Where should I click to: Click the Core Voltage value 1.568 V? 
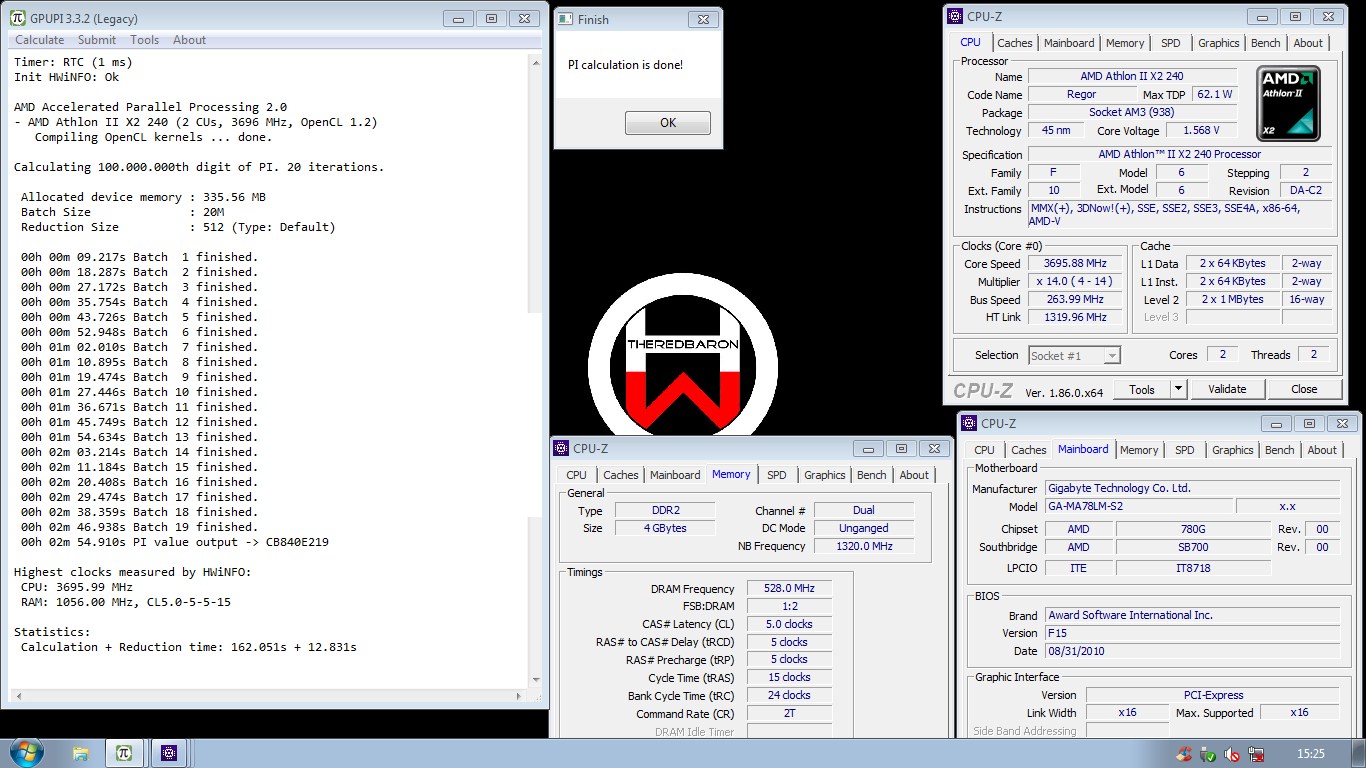1200,131
